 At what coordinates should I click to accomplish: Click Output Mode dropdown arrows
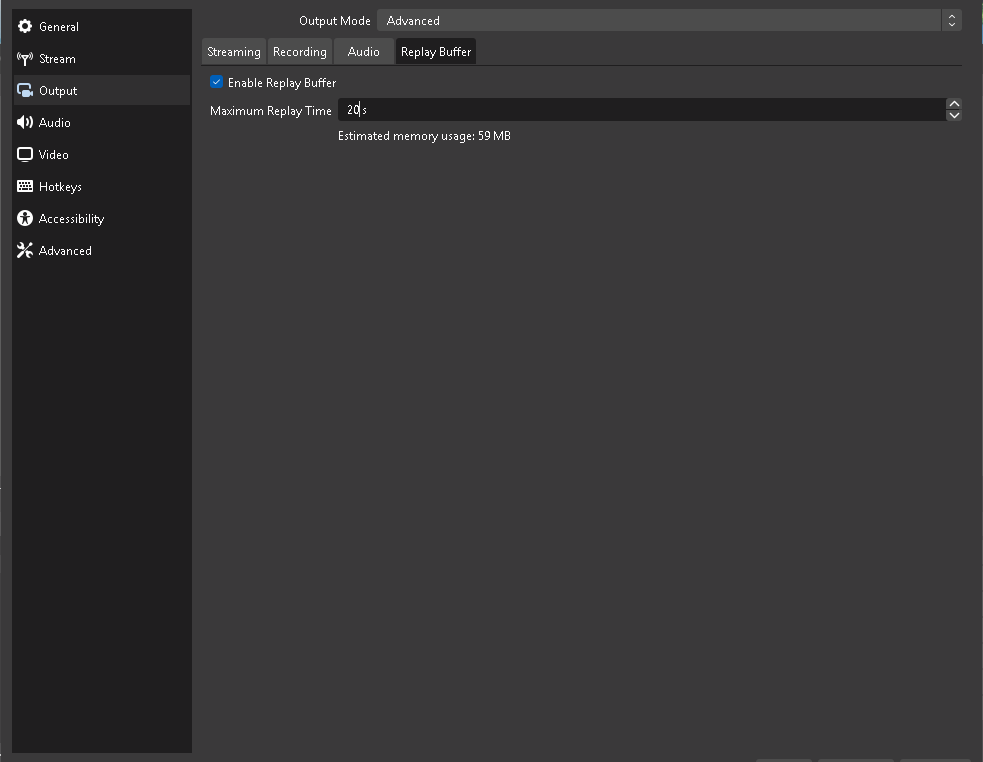pos(951,21)
